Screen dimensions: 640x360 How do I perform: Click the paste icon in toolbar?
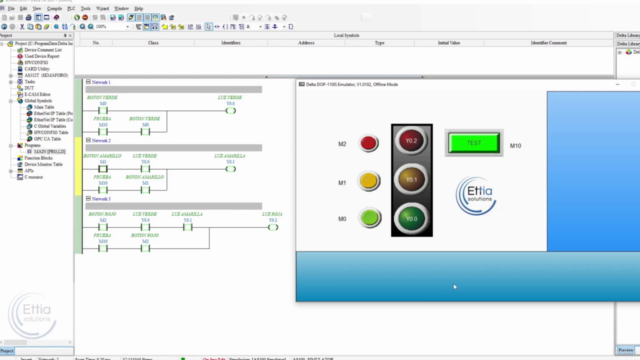pos(38,27)
